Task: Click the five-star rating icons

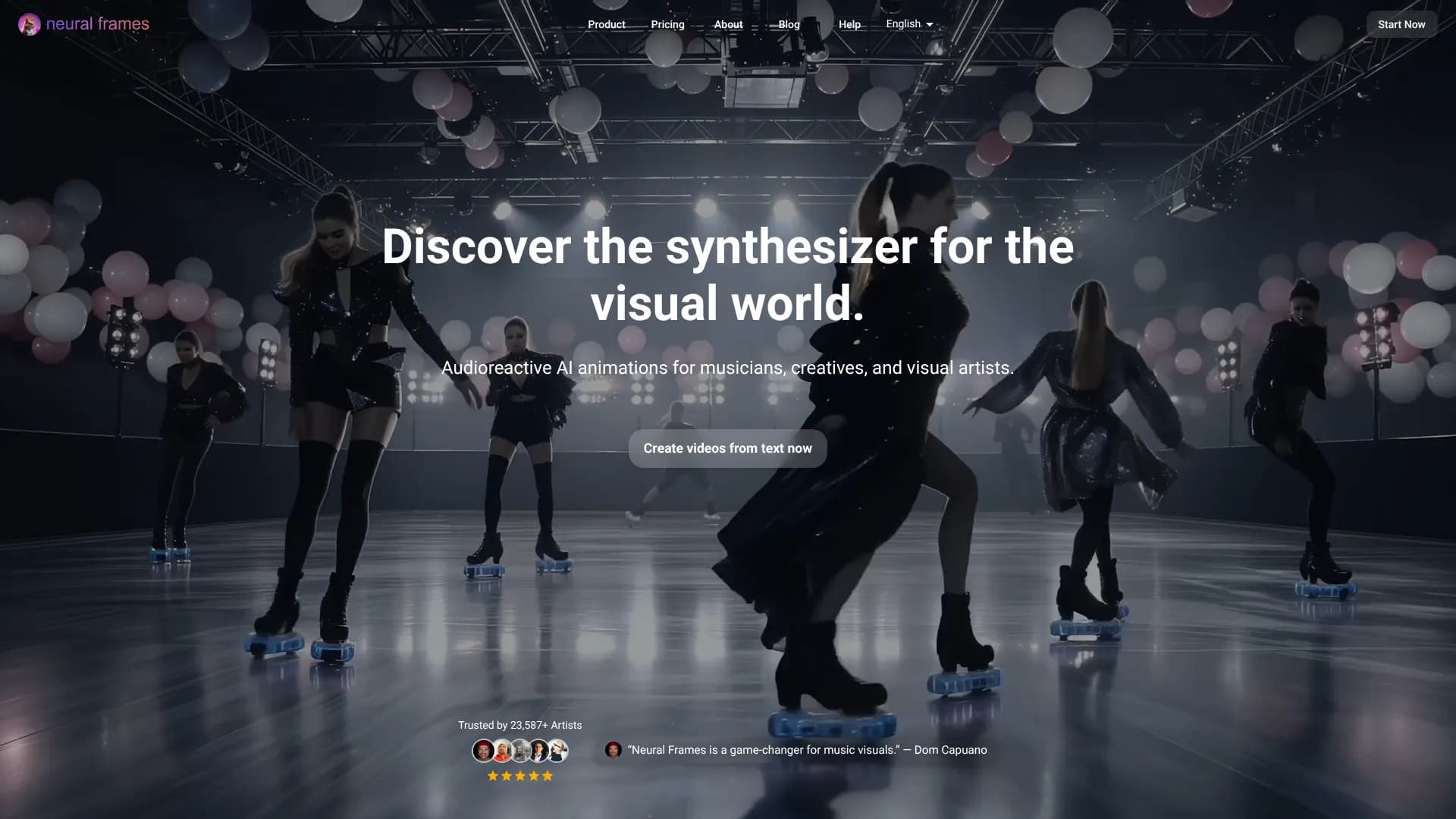Action: pyautogui.click(x=519, y=776)
